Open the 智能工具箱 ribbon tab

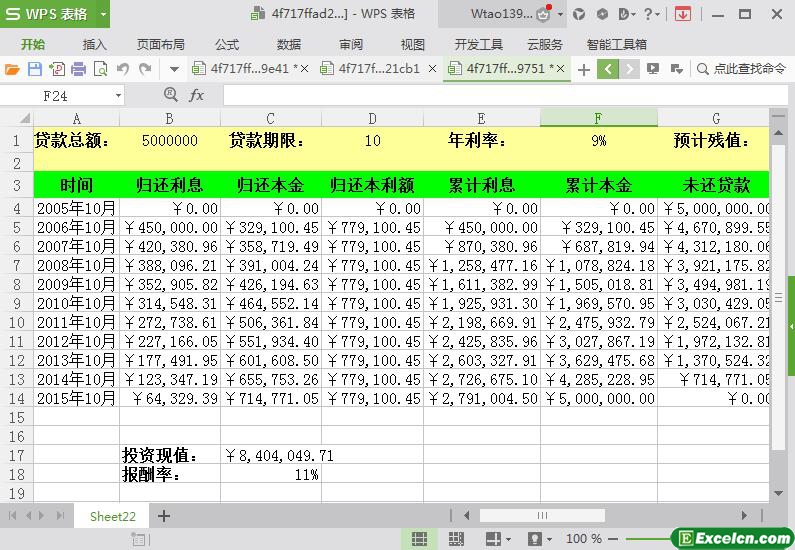pos(617,45)
